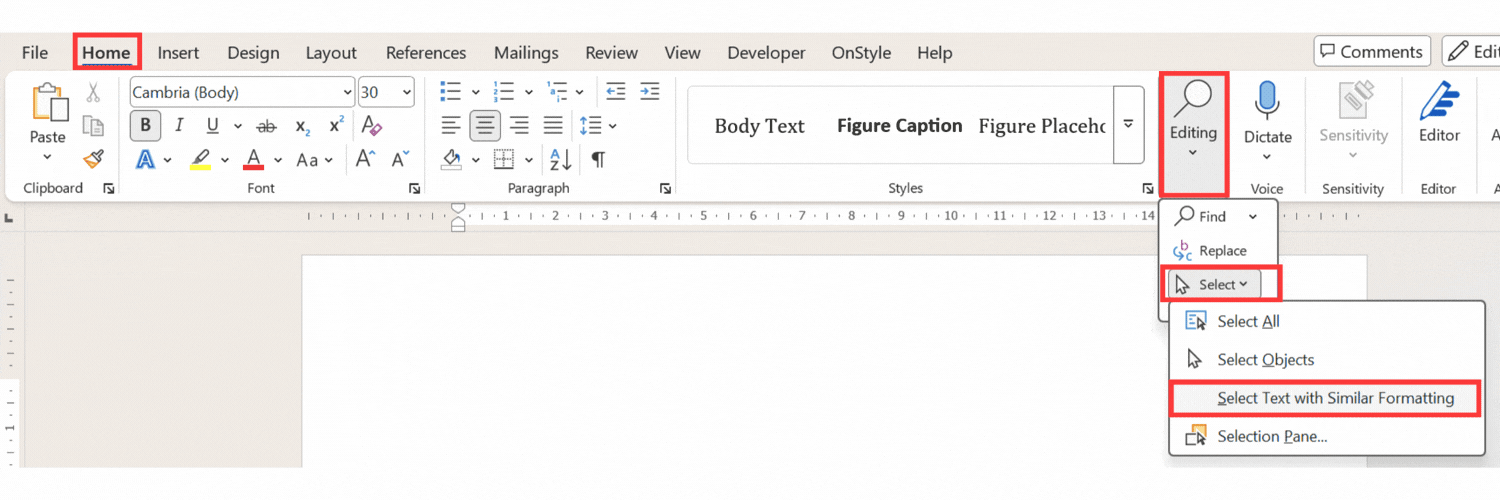Switch to the Insert tab

point(178,53)
